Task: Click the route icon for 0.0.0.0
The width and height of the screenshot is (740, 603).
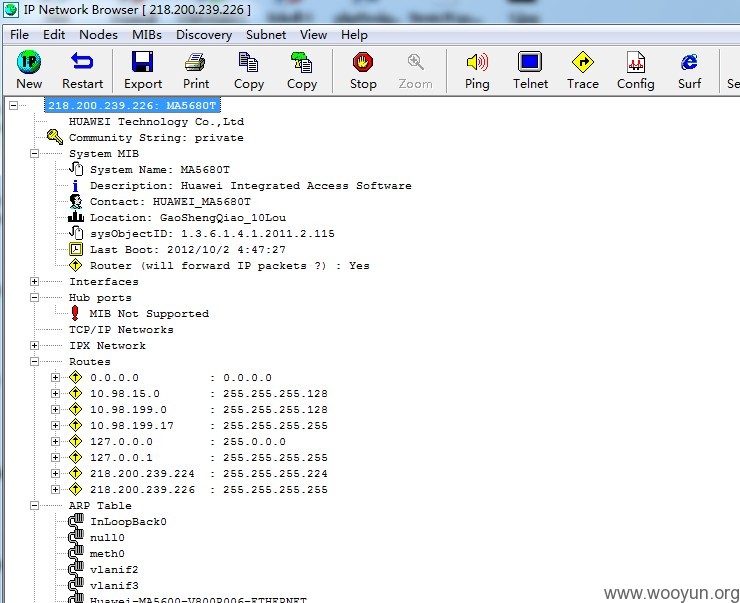Action: pos(76,377)
